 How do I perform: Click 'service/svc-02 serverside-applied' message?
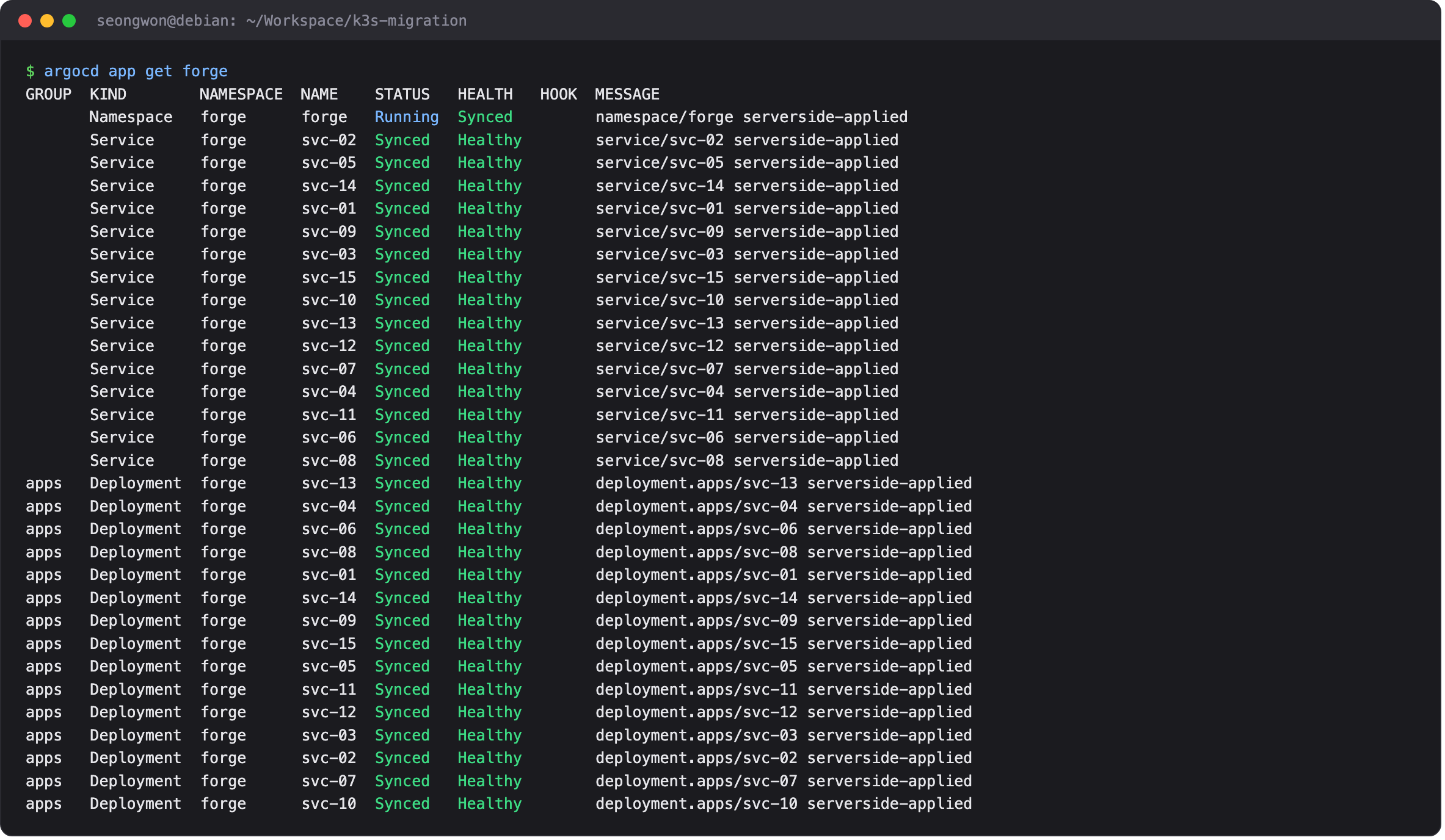click(x=747, y=140)
